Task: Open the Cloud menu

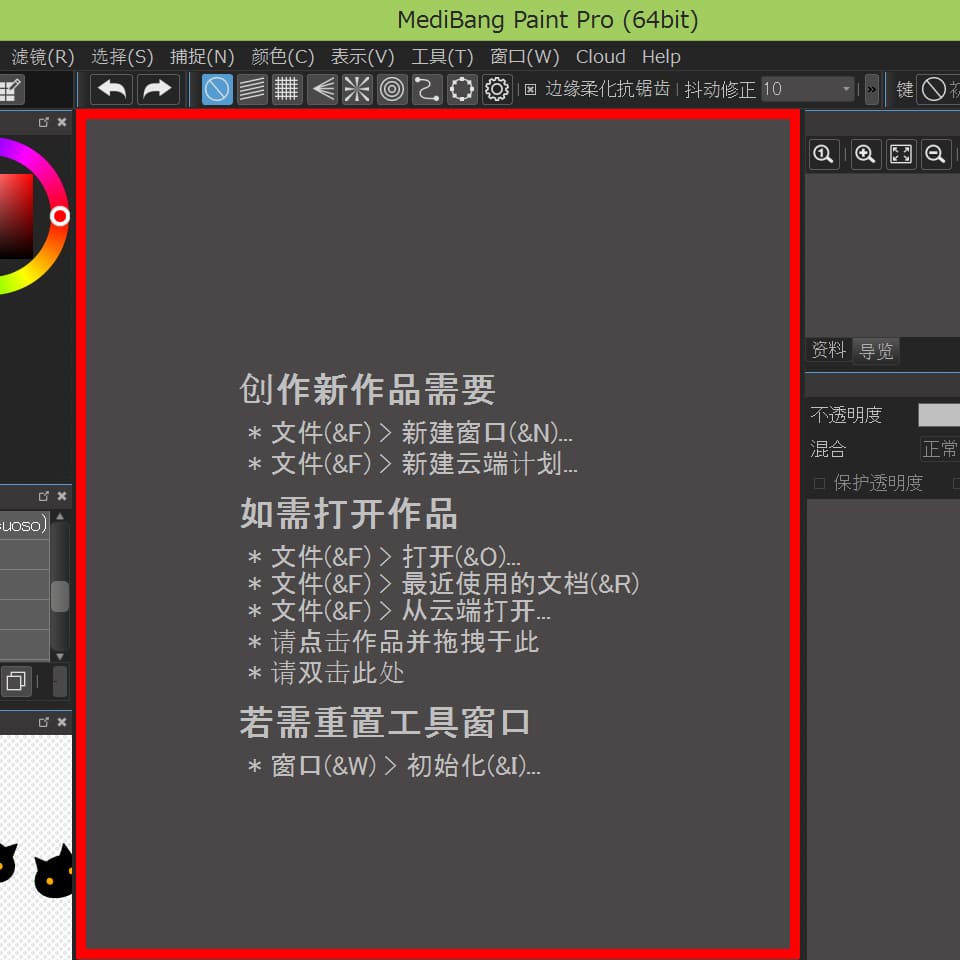Action: tap(601, 57)
